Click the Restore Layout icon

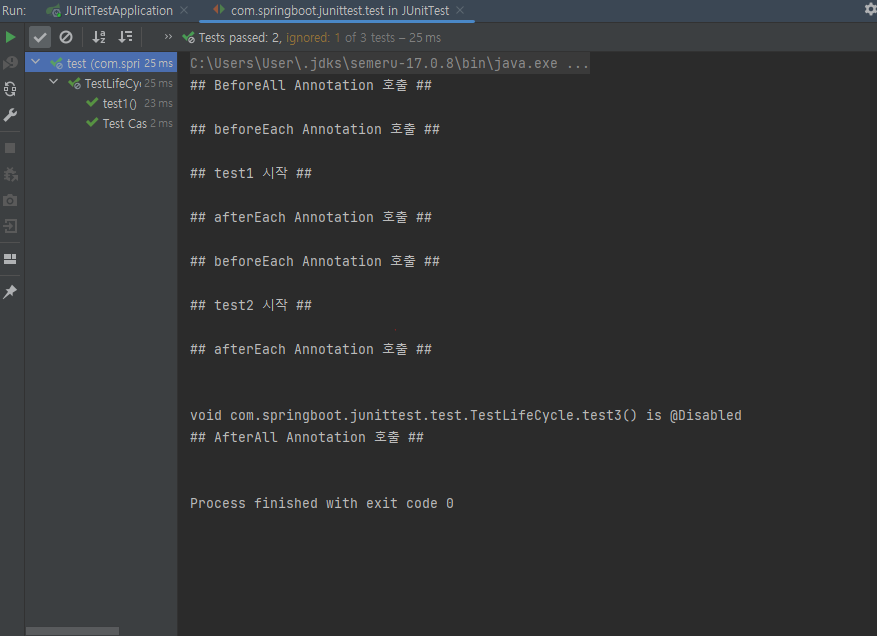click(10, 259)
